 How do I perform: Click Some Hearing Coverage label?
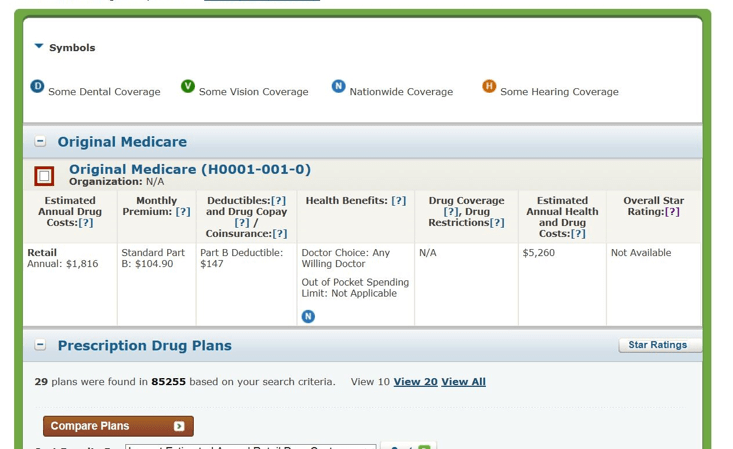(x=559, y=92)
